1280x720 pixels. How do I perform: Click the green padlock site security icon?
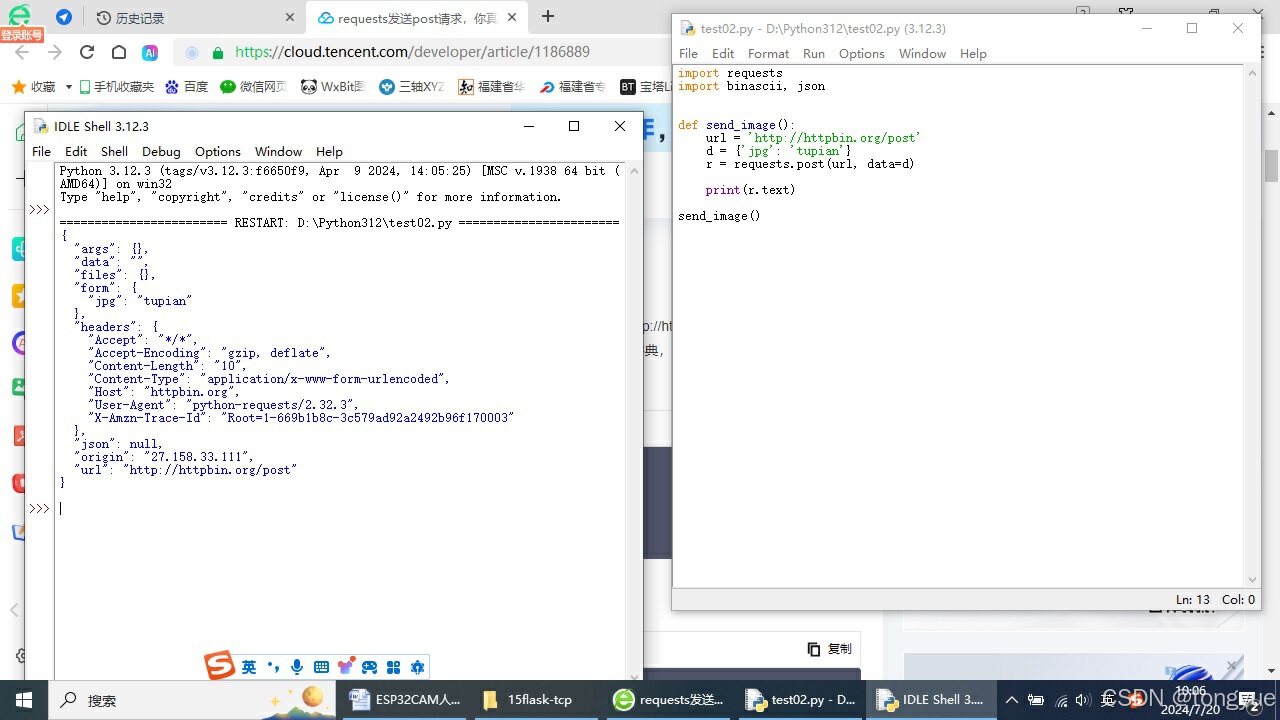(x=218, y=52)
